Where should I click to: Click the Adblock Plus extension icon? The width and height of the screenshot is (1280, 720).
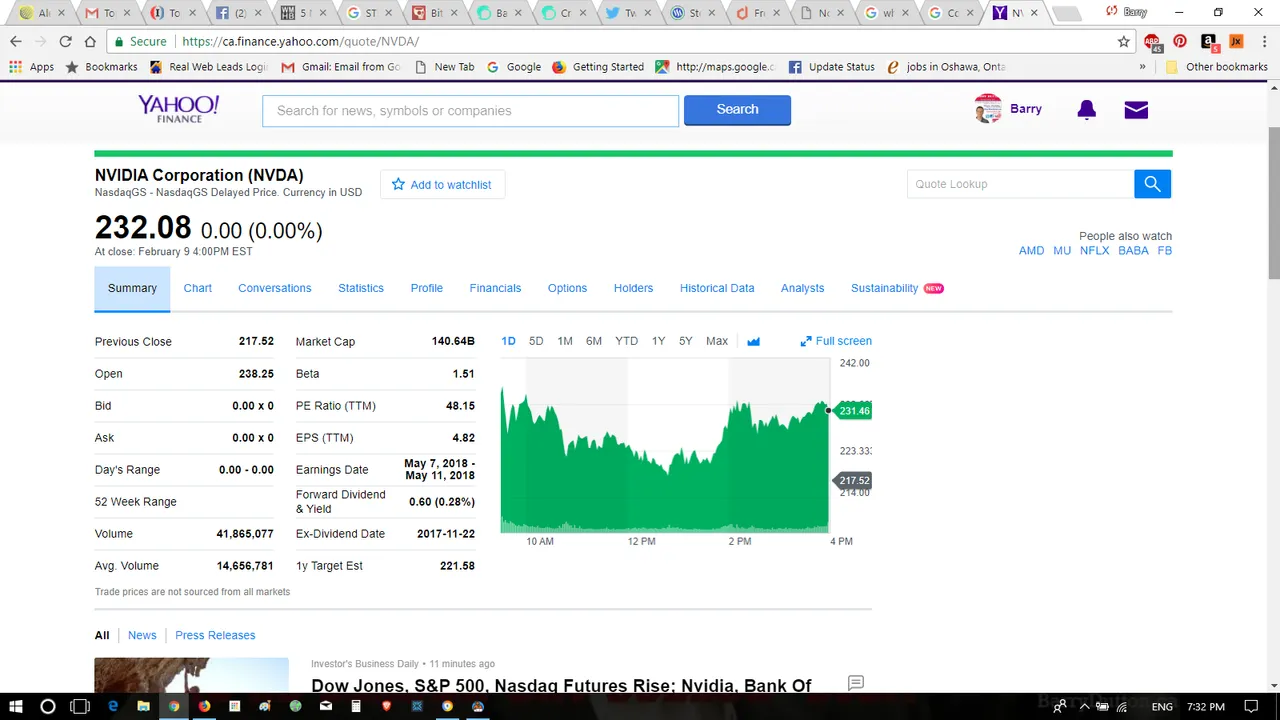1154,42
